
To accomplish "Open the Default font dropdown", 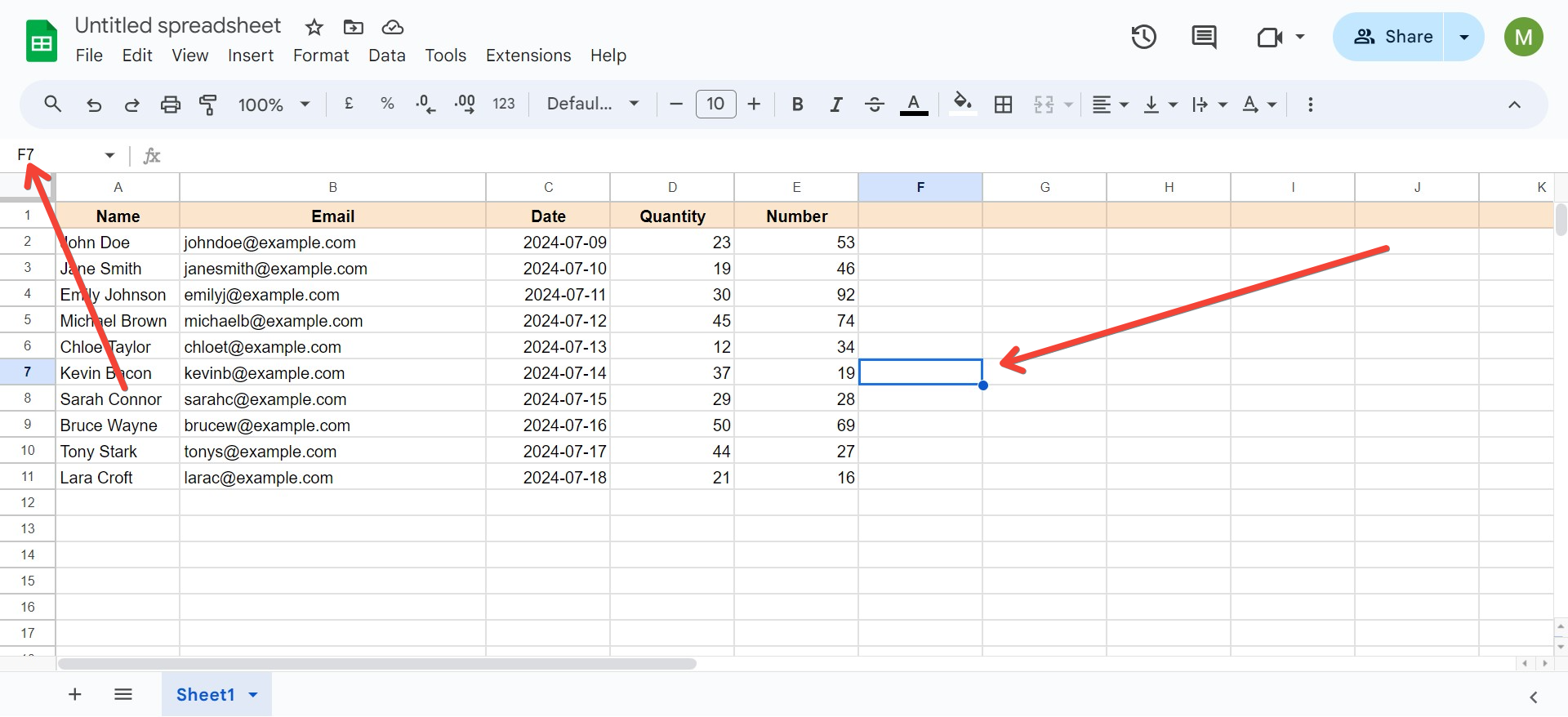I will 593,104.
